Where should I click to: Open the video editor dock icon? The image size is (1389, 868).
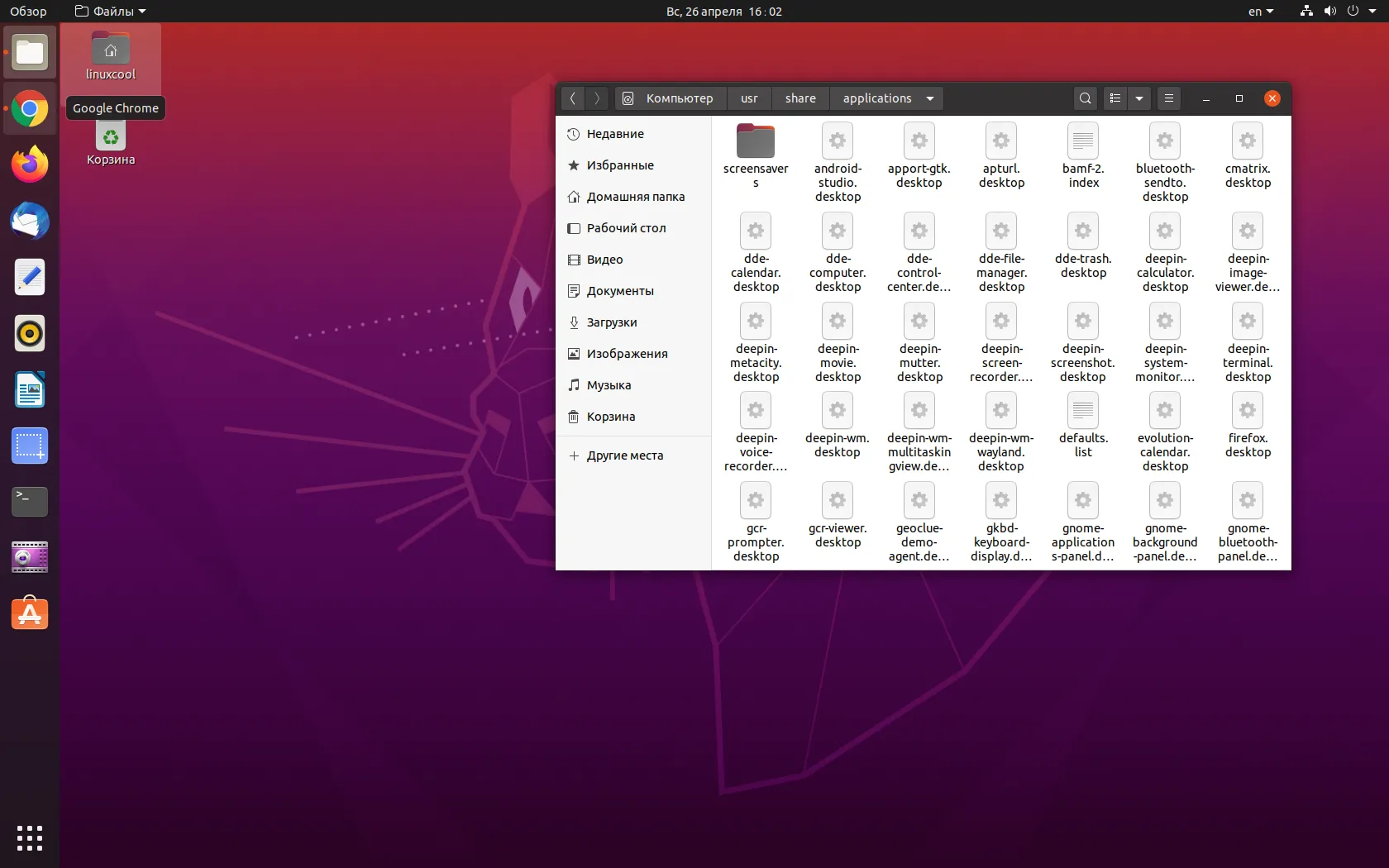(30, 558)
